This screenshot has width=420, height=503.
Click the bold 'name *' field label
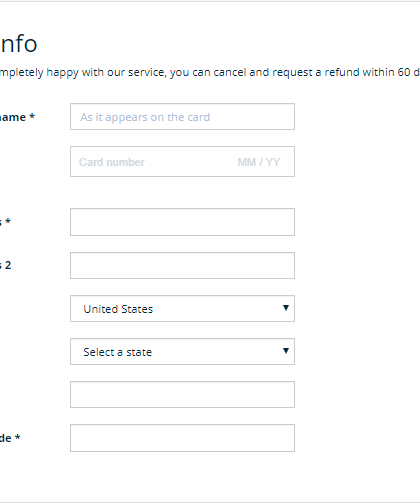click(17, 117)
